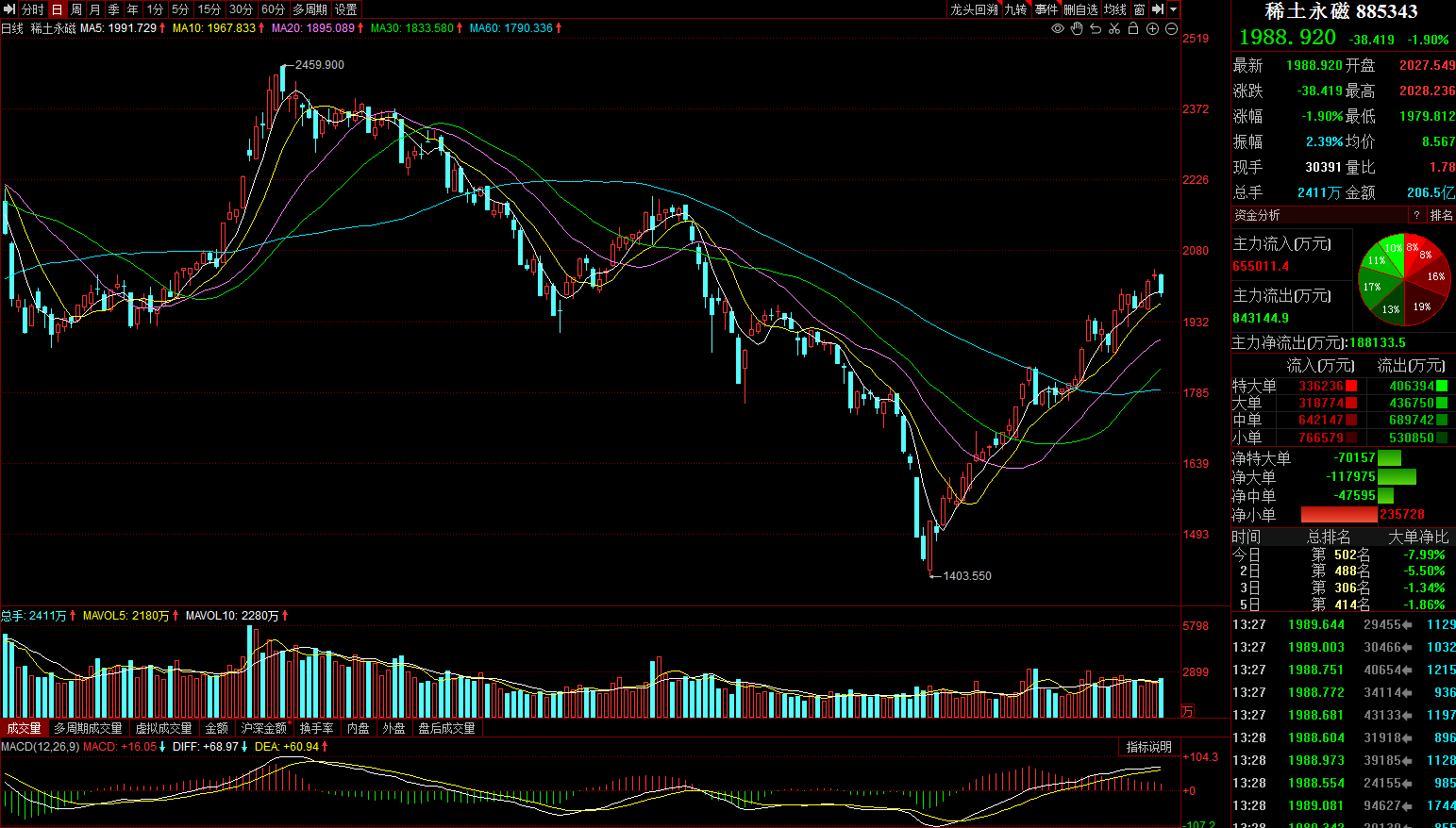Click the arrow-to-bar icon near 窗 button

coord(1158,9)
